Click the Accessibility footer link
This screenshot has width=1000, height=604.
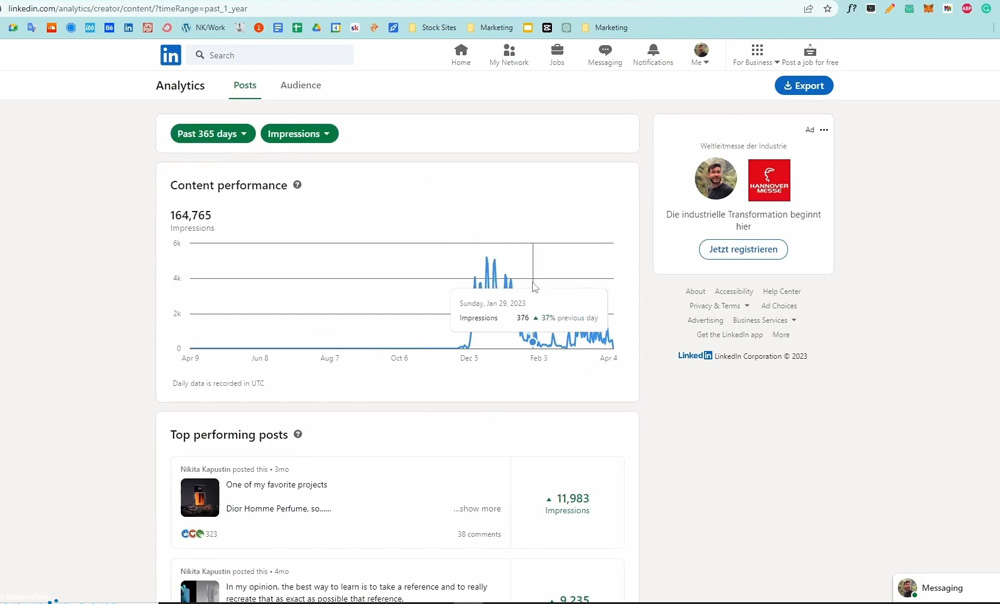coord(733,291)
